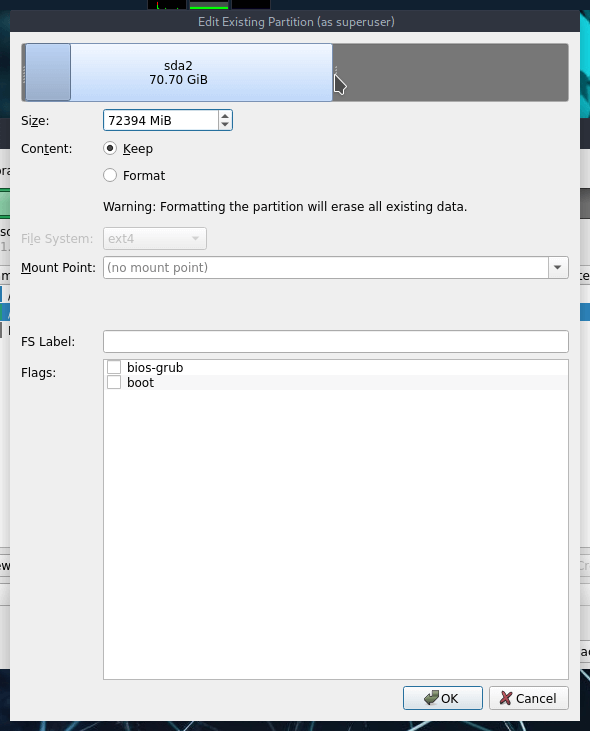Image resolution: width=590 pixels, height=731 pixels.
Task: Increase size with the up arrow
Action: tap(225, 116)
